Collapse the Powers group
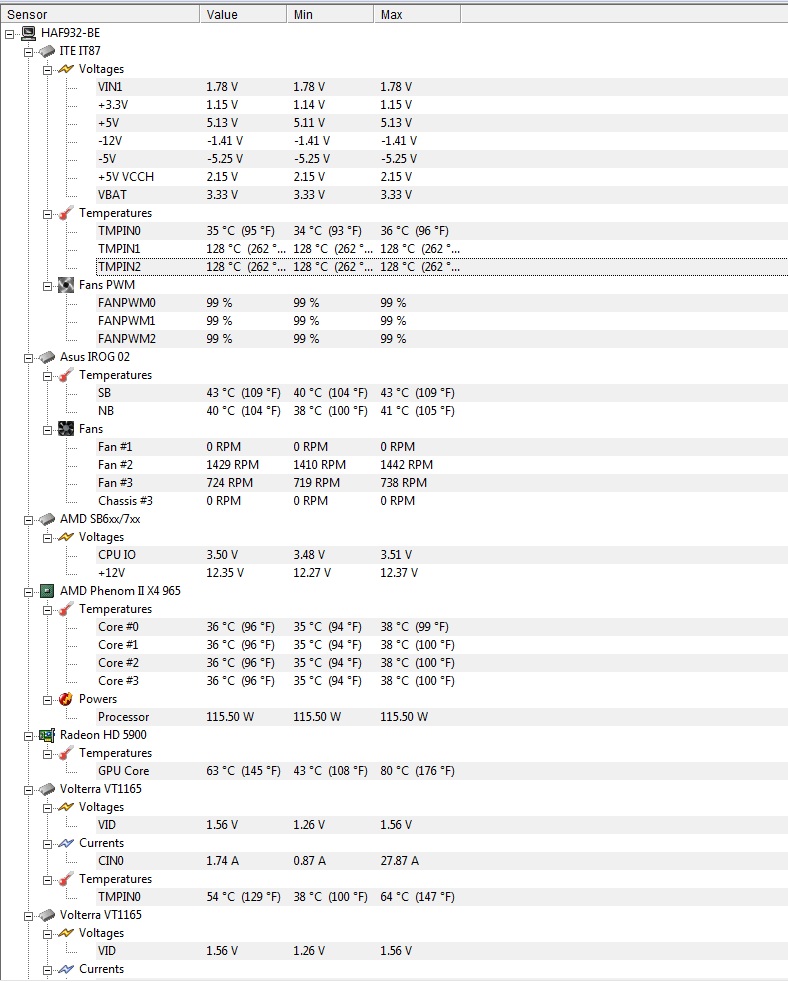The height and width of the screenshot is (982, 788). coord(47,700)
